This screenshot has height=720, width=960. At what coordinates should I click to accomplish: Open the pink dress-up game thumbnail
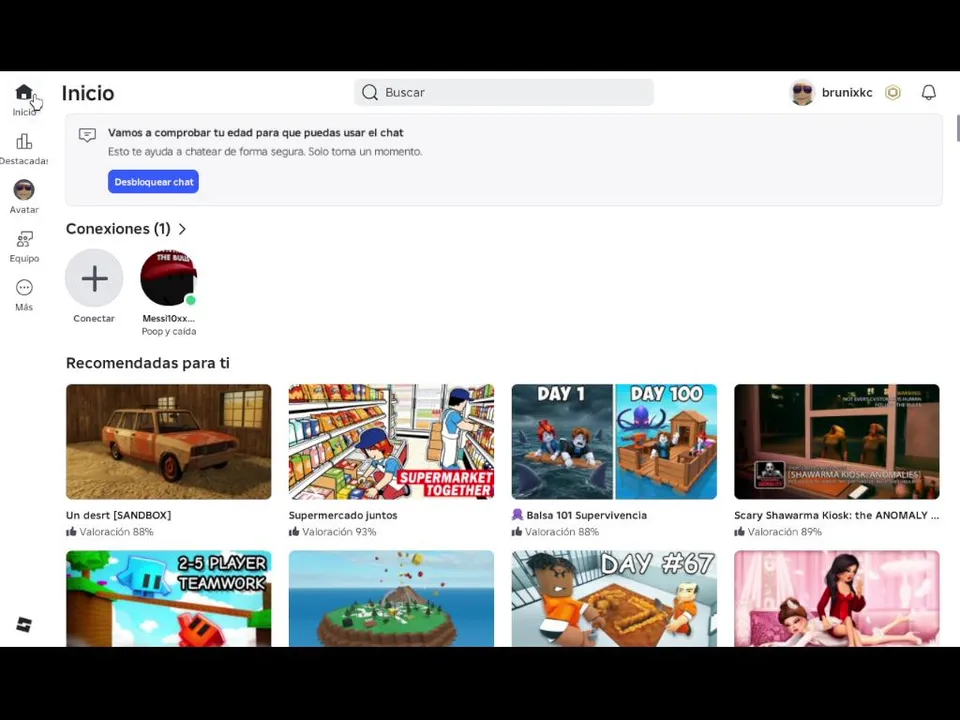837,598
